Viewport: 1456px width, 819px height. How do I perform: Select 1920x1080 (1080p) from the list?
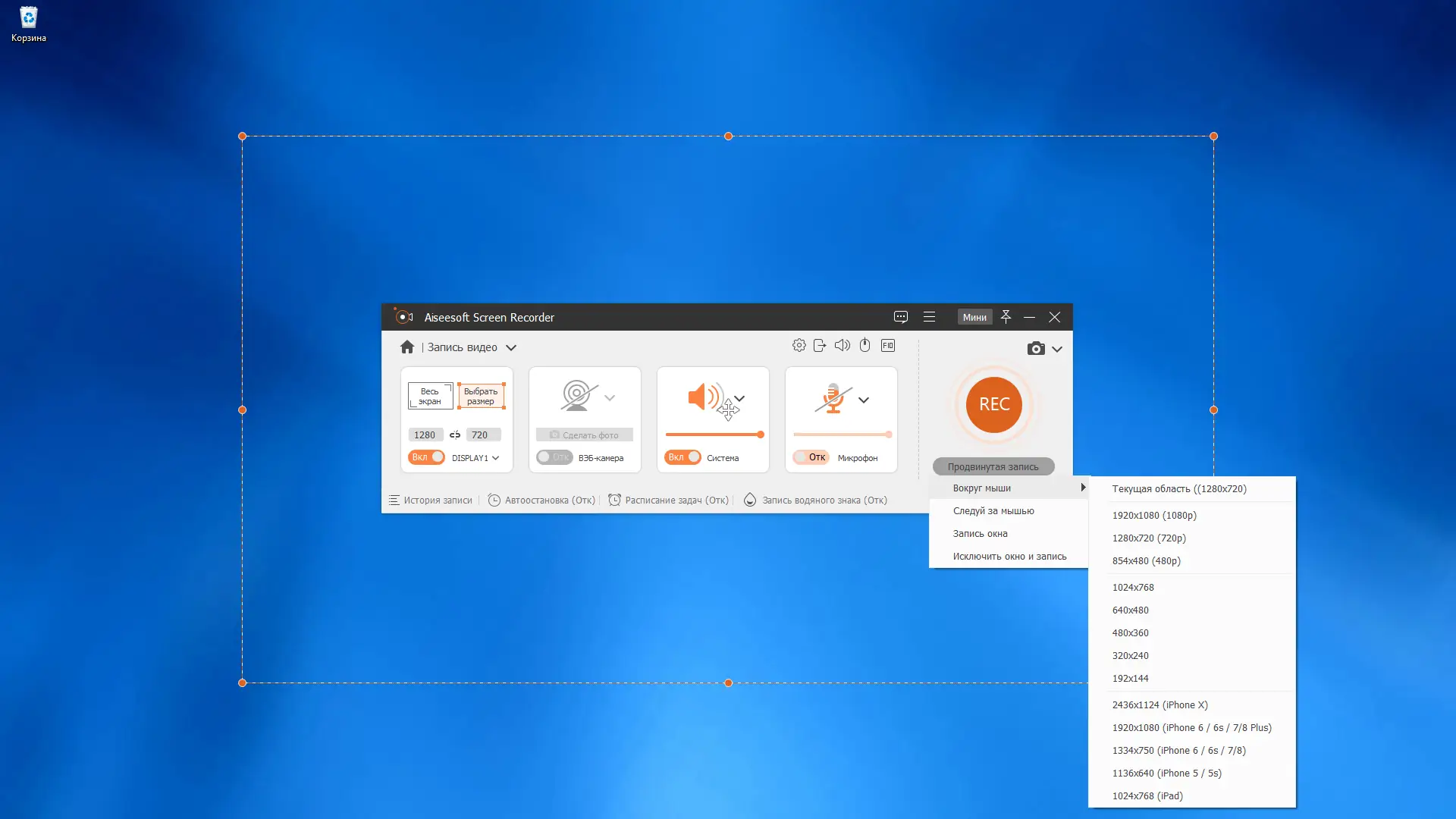[1153, 516]
